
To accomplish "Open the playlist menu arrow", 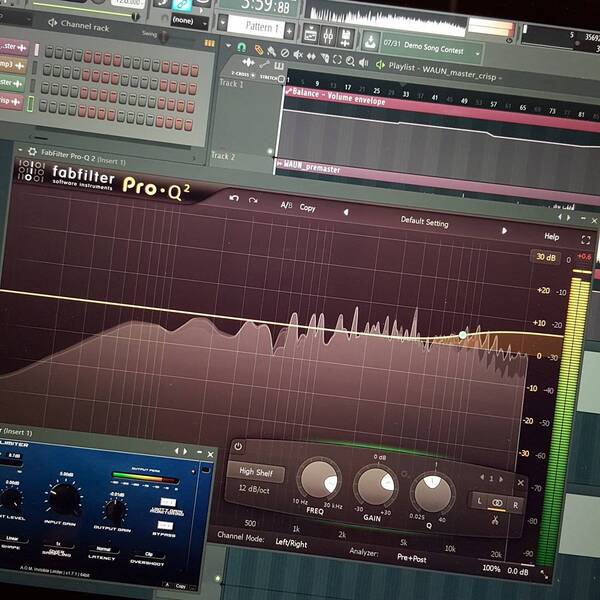I will coord(228,45).
